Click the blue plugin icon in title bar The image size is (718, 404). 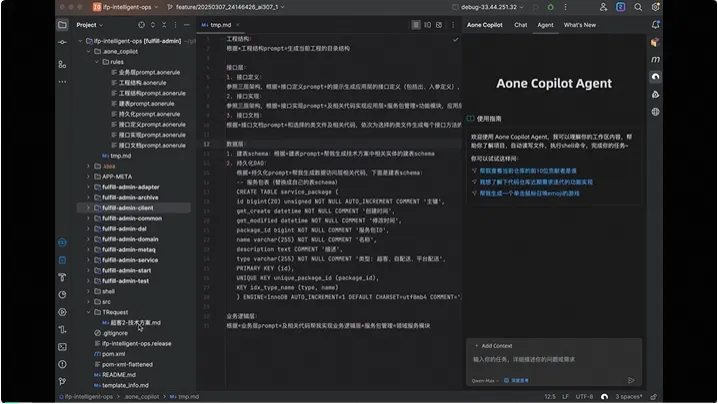pyautogui.click(x=620, y=7)
